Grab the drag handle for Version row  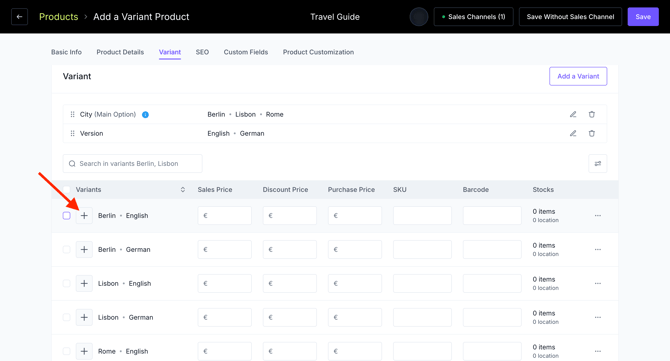point(72,133)
